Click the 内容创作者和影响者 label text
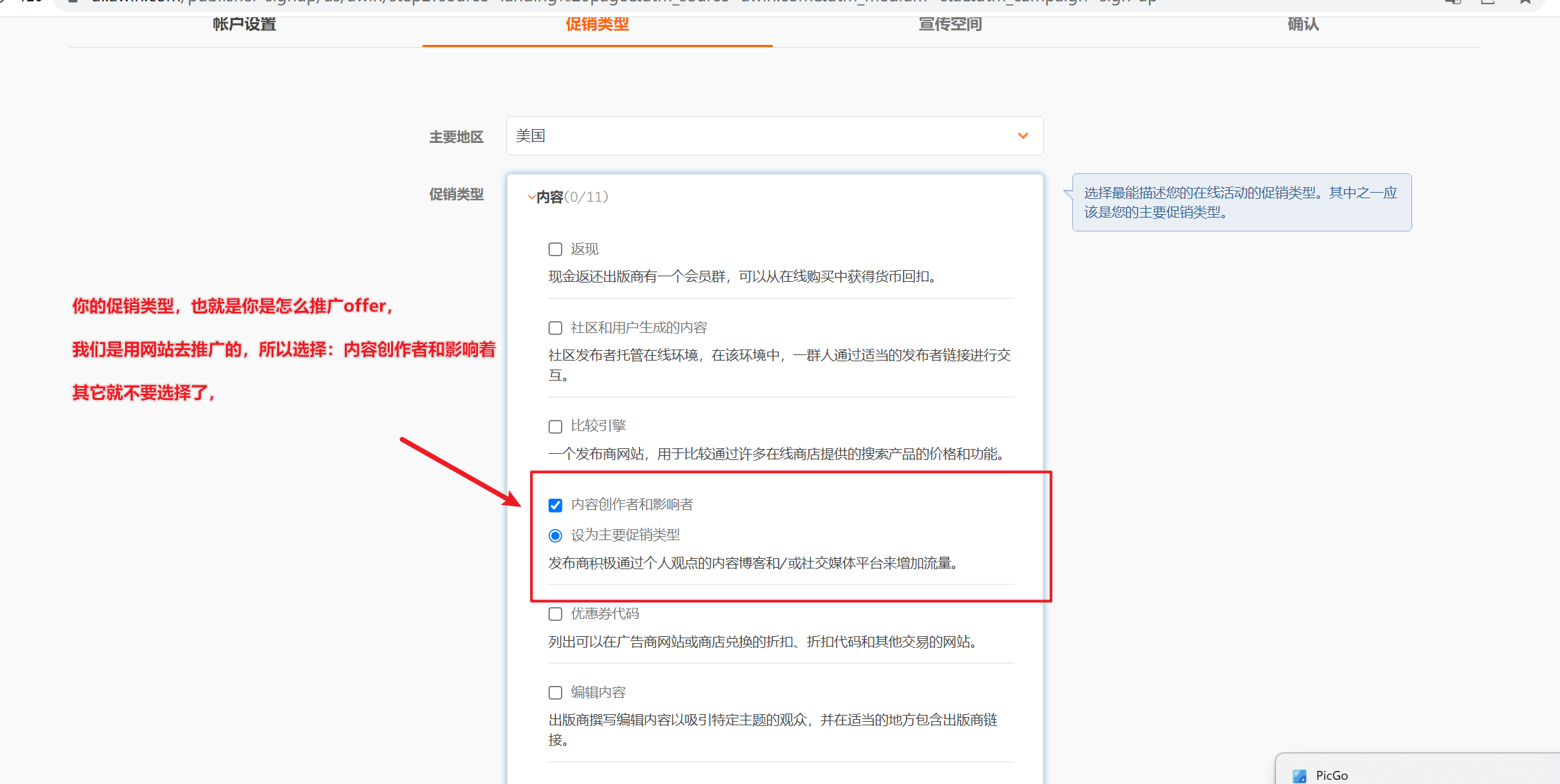 pyautogui.click(x=631, y=505)
